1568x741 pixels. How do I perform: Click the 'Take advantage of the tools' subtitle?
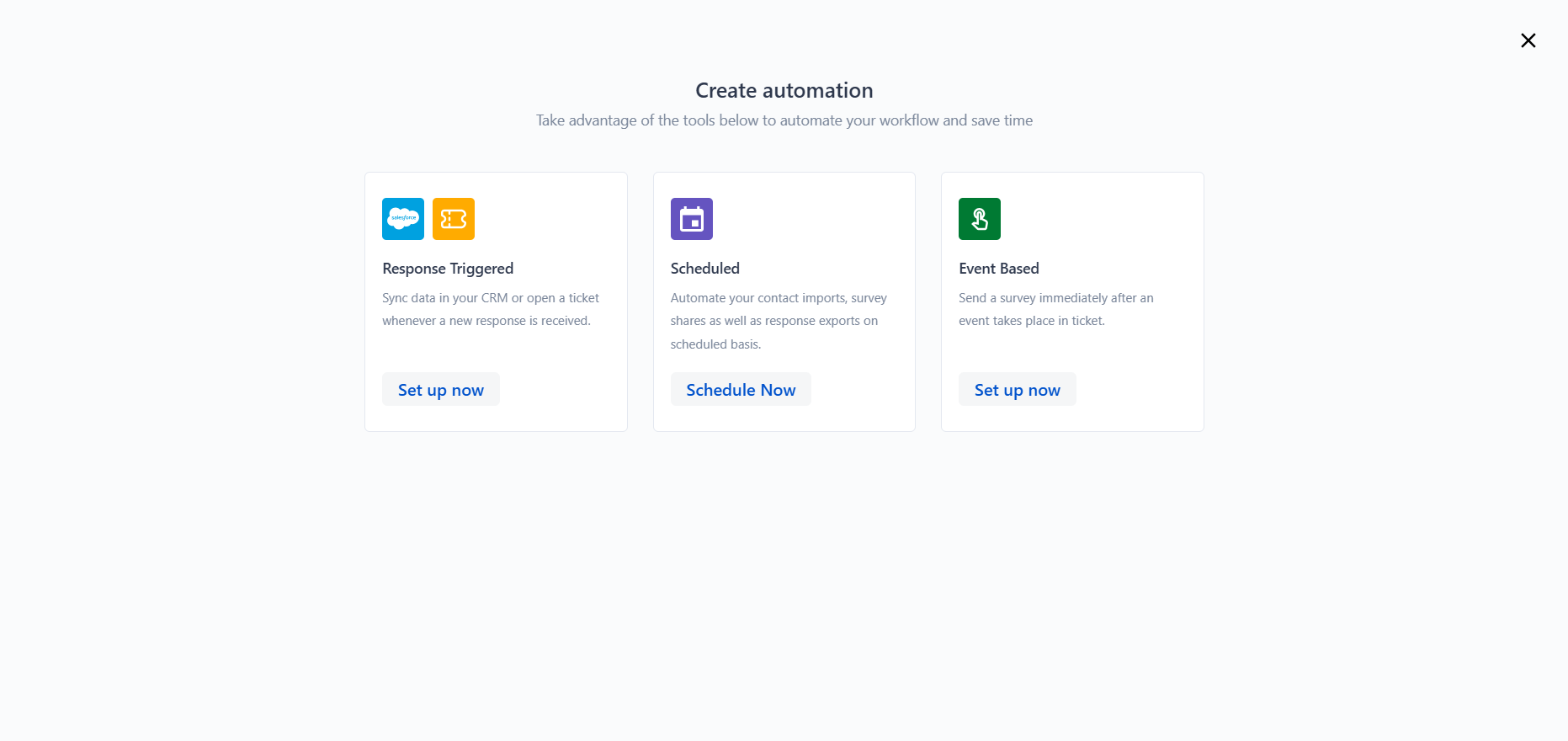pyautogui.click(x=784, y=120)
